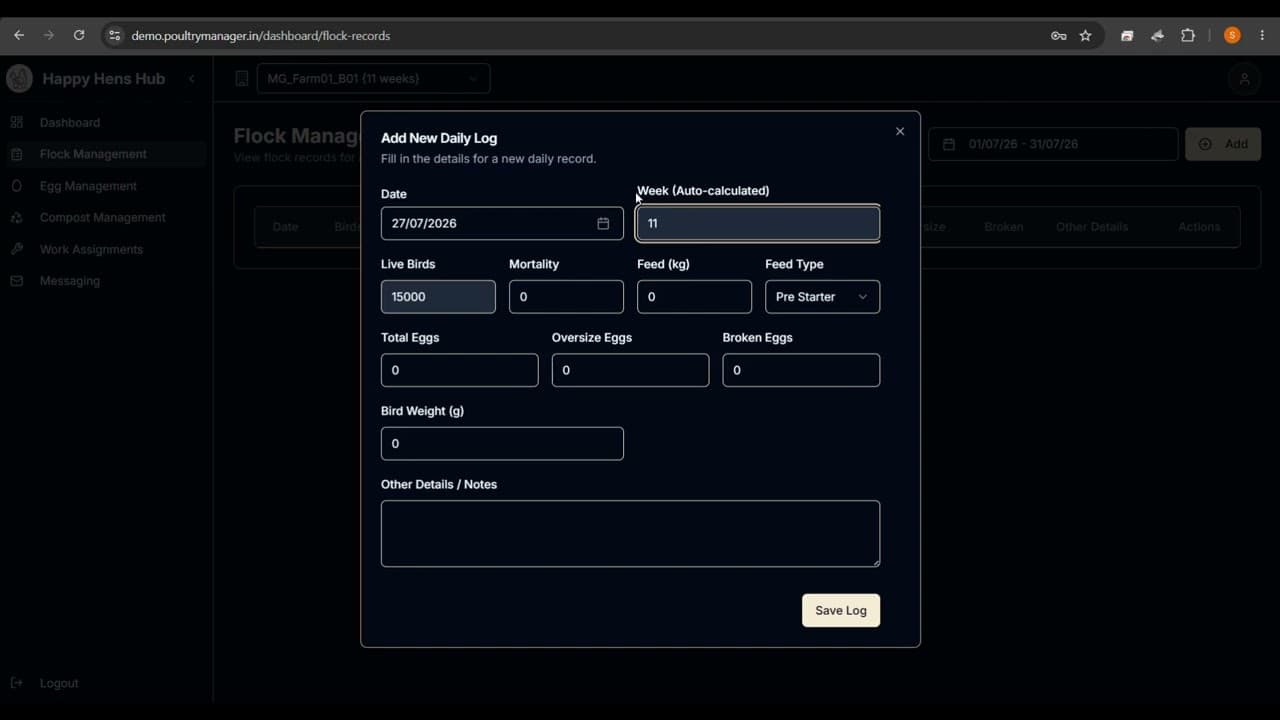Open browser extensions puzzle icon

tap(1188, 35)
